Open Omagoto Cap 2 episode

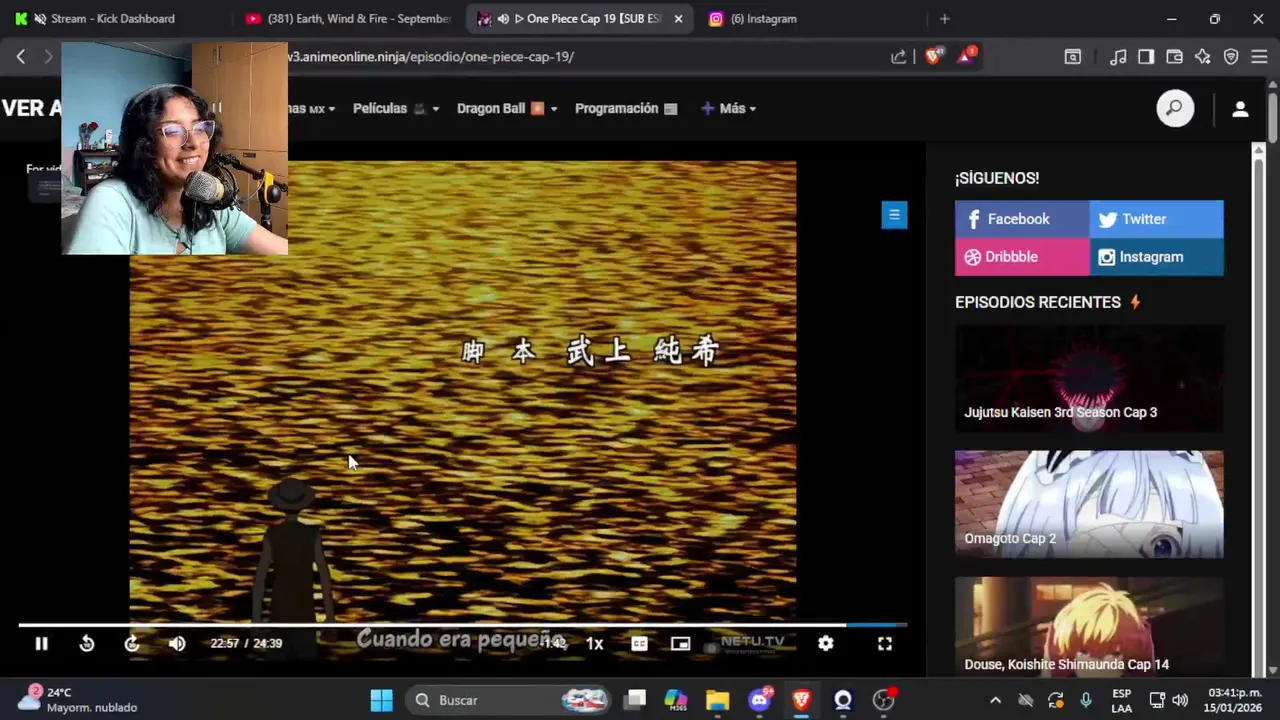(x=1089, y=504)
